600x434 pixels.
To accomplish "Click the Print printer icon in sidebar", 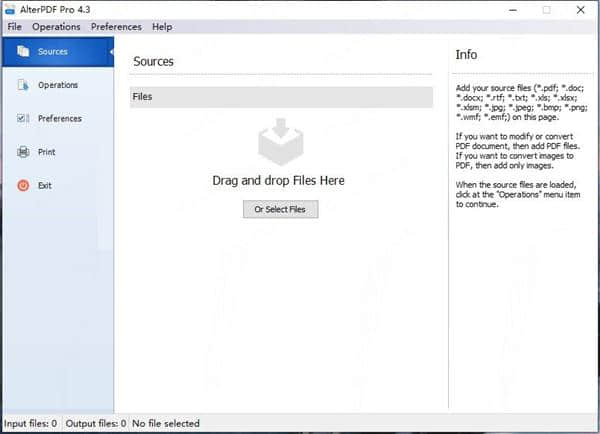I will (x=22, y=152).
